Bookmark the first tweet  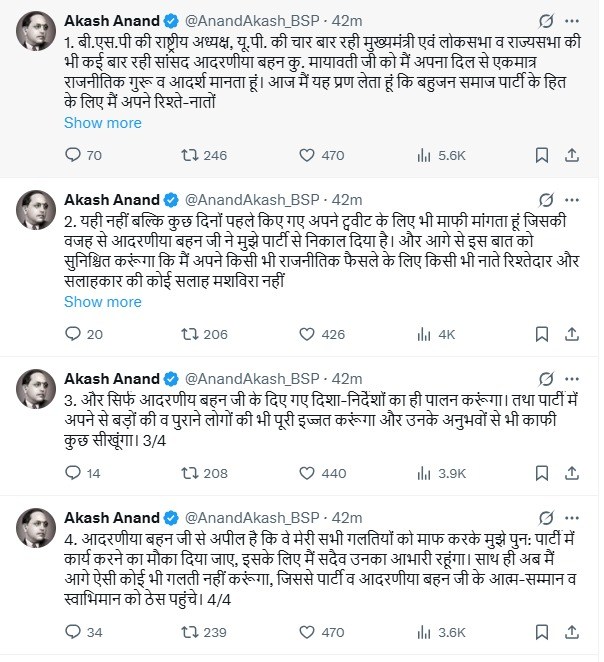(542, 155)
